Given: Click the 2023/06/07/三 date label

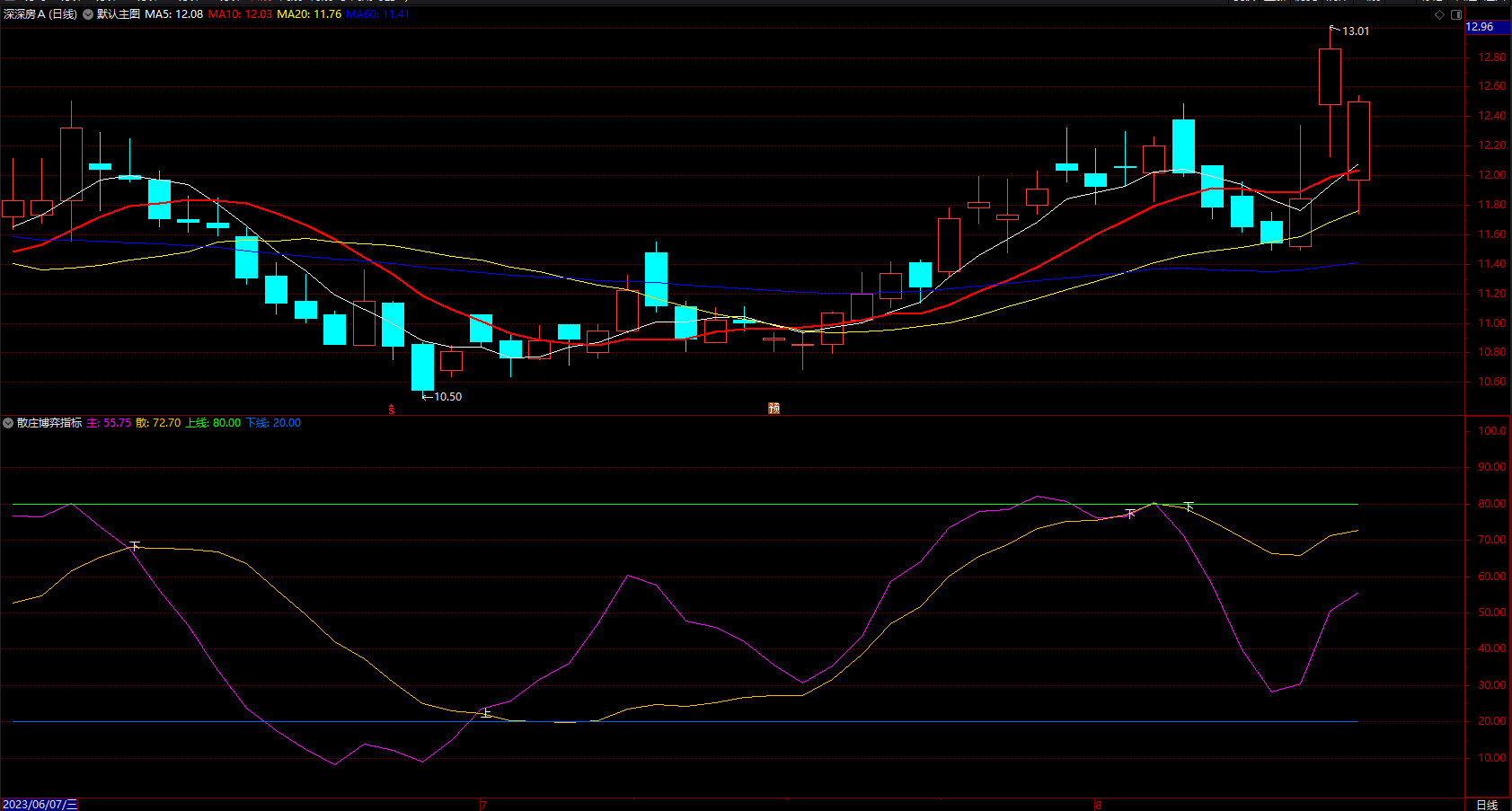Looking at the screenshot, I should [x=40, y=805].
